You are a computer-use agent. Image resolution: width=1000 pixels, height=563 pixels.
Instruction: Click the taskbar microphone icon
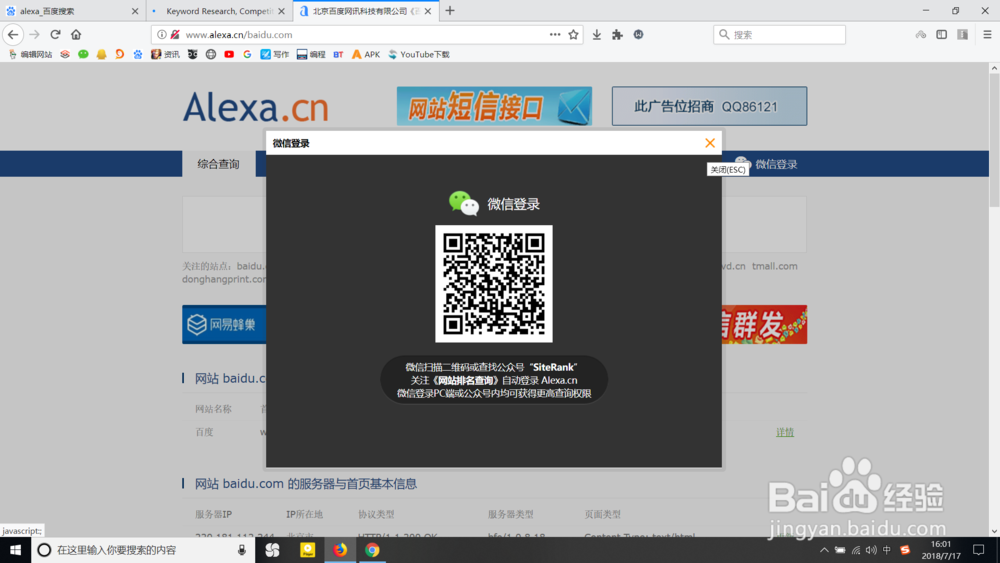242,550
